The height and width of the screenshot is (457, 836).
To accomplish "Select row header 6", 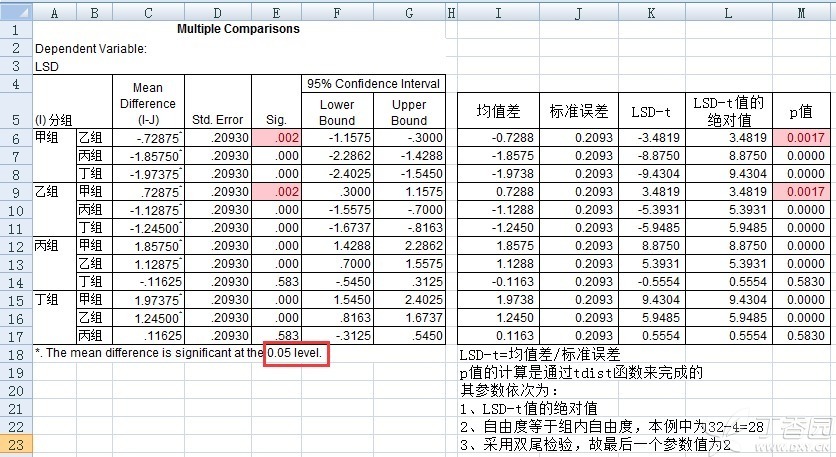I will coord(16,138).
